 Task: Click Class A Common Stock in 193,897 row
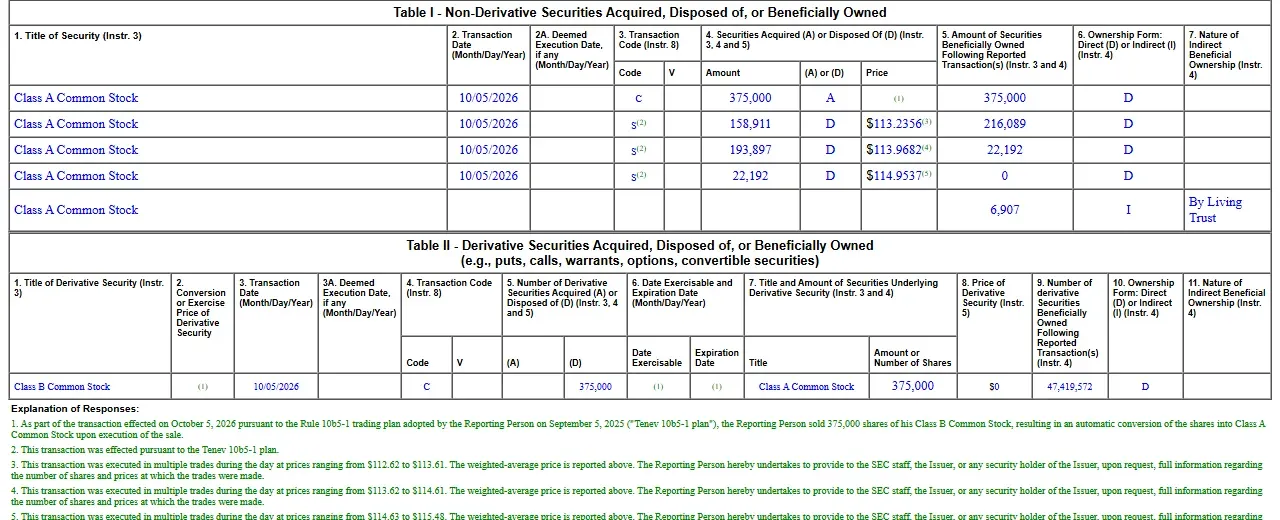[76, 150]
